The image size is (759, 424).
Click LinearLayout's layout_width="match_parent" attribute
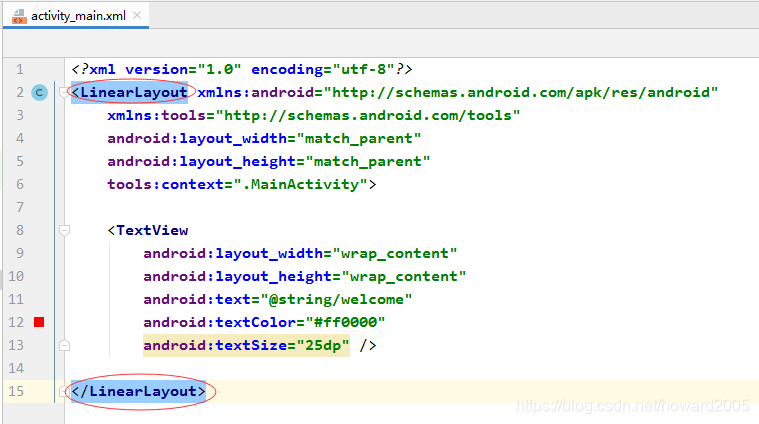click(264, 139)
